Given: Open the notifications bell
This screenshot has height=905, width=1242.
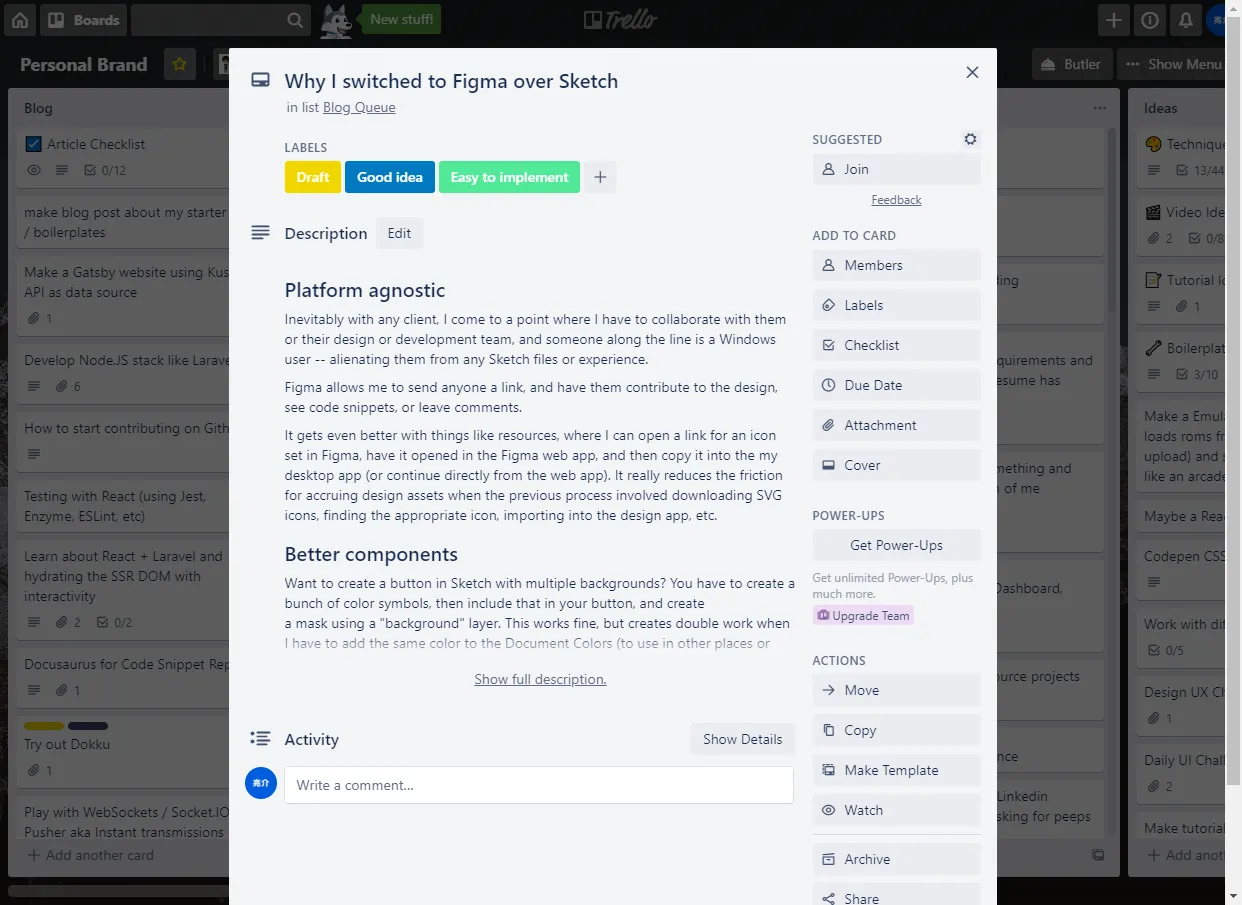Looking at the screenshot, I should pos(1186,19).
